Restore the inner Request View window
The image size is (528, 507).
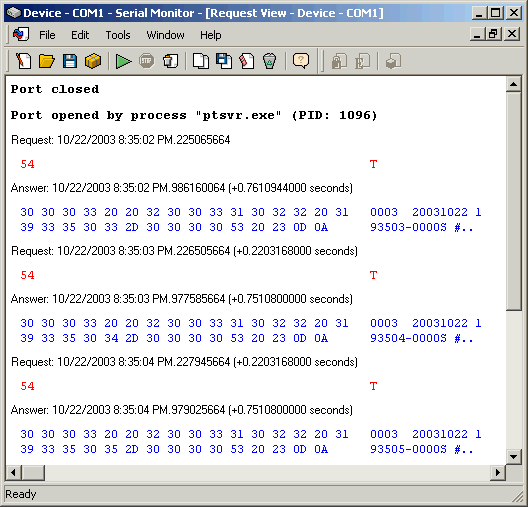point(493,34)
